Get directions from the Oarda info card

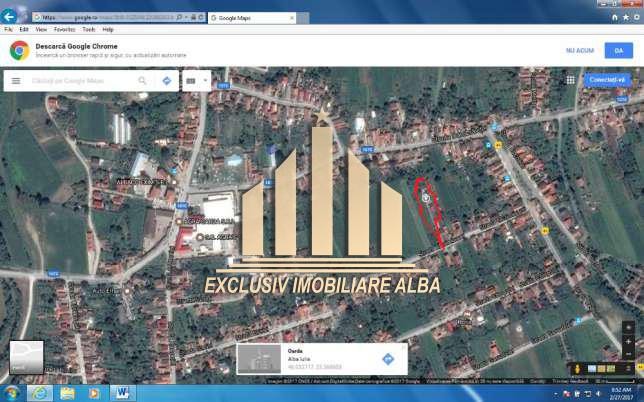388,359
